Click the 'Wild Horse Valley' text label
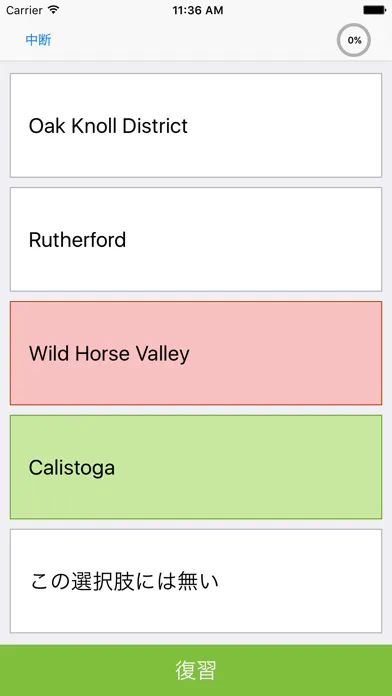392x696 pixels. click(109, 354)
